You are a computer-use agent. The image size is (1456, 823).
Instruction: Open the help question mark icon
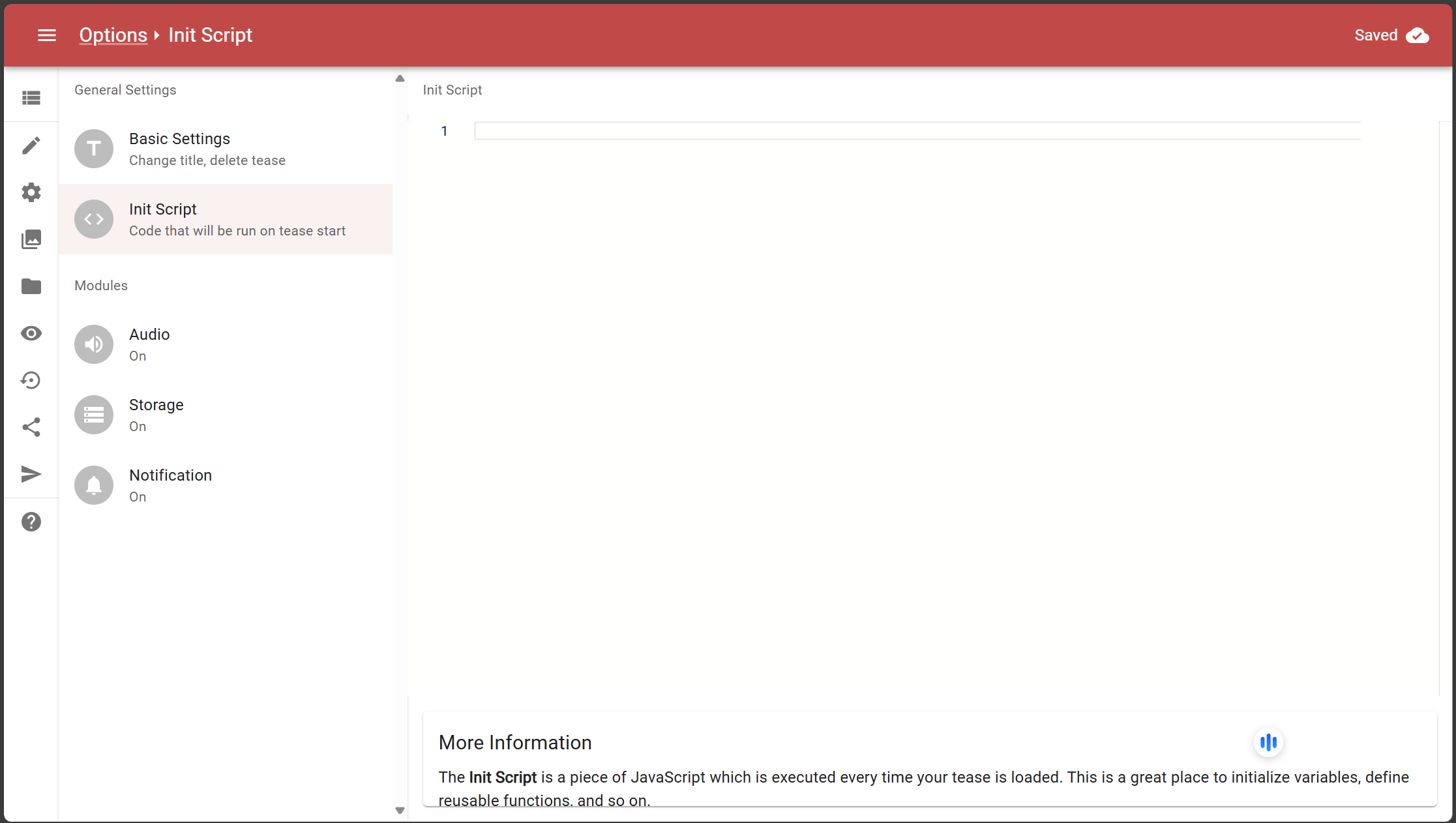[x=31, y=522]
